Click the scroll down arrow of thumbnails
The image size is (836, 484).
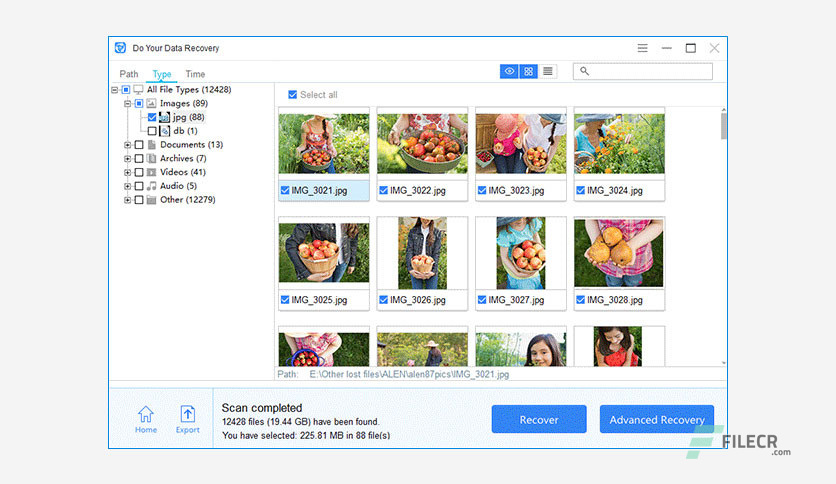[x=724, y=363]
